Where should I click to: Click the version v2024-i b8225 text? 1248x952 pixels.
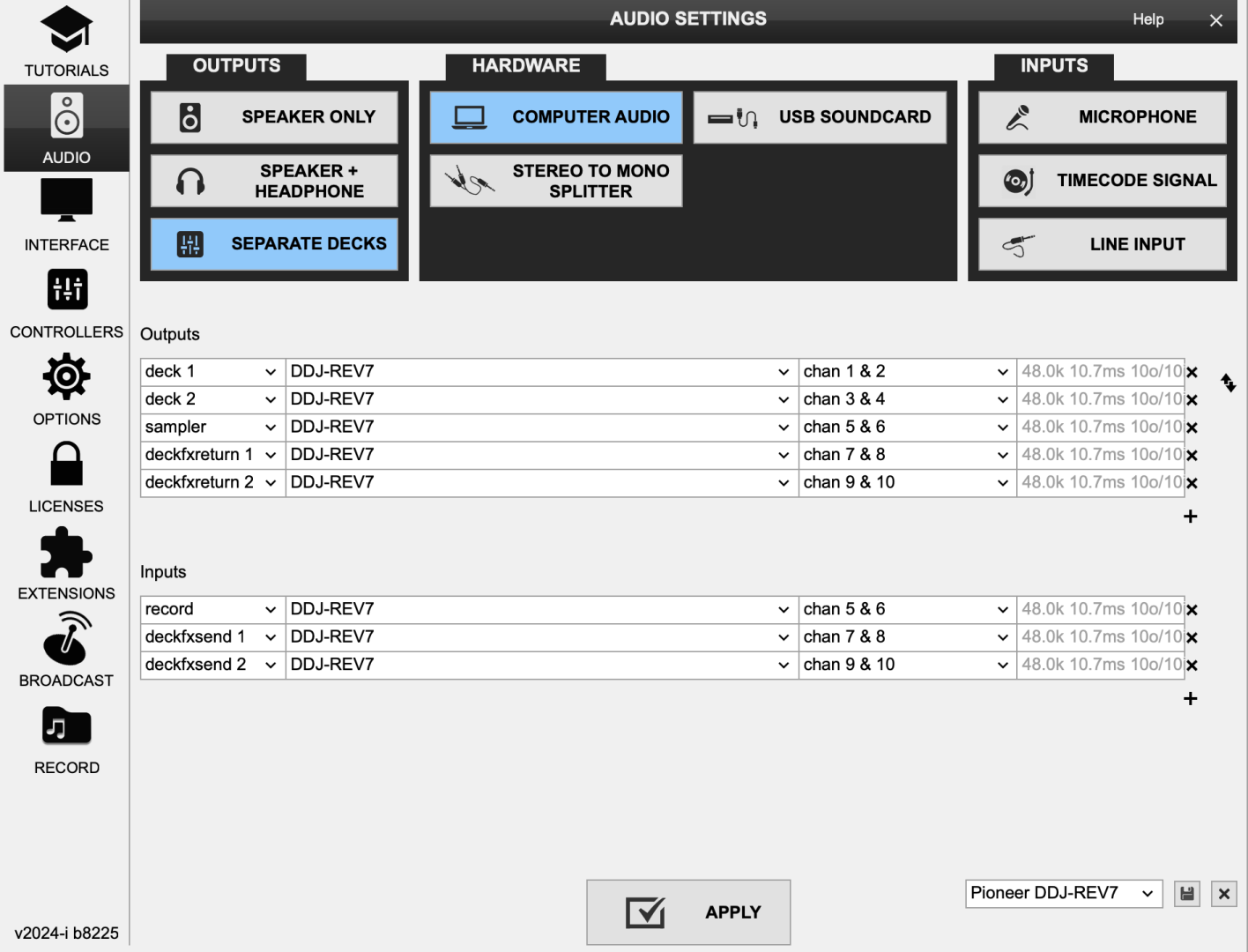(x=66, y=933)
